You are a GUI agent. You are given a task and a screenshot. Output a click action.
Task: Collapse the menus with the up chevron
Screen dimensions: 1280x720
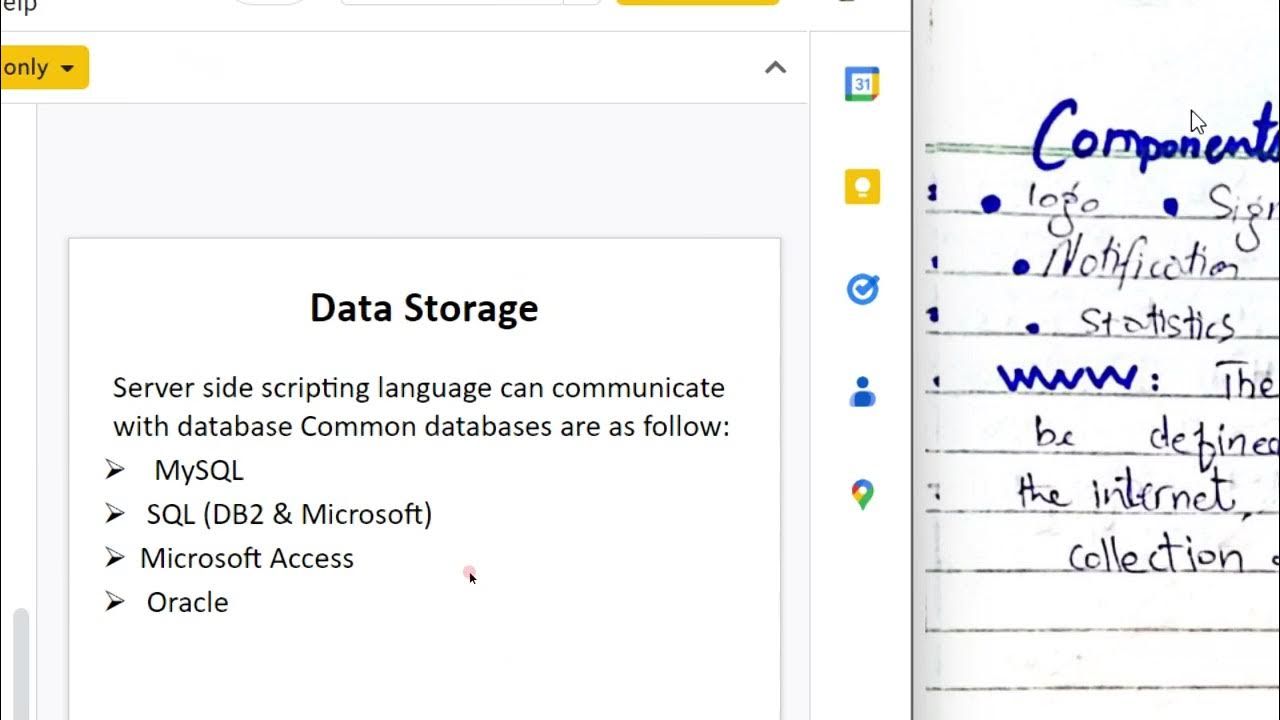coord(775,68)
